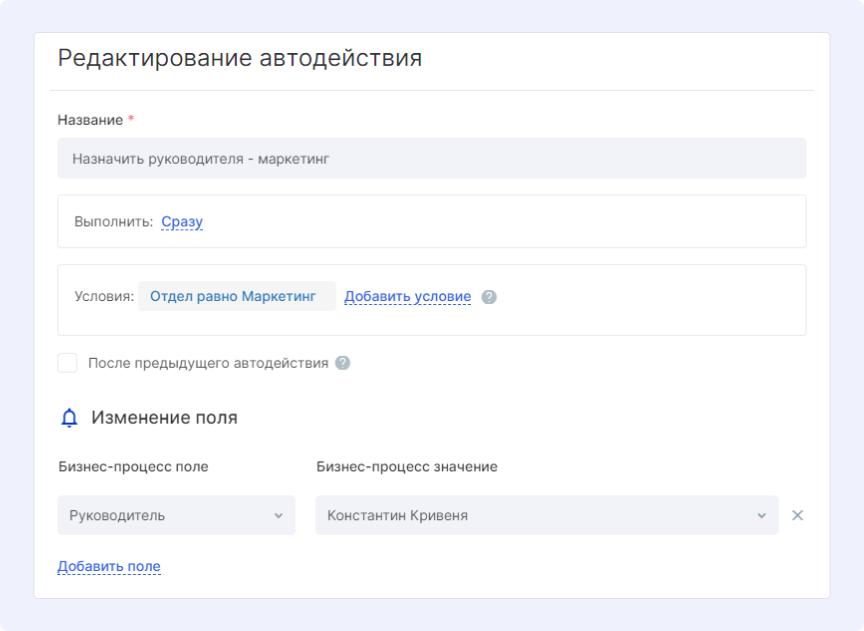Click the Добавить поле link
The width and height of the screenshot is (864, 631).
point(109,567)
